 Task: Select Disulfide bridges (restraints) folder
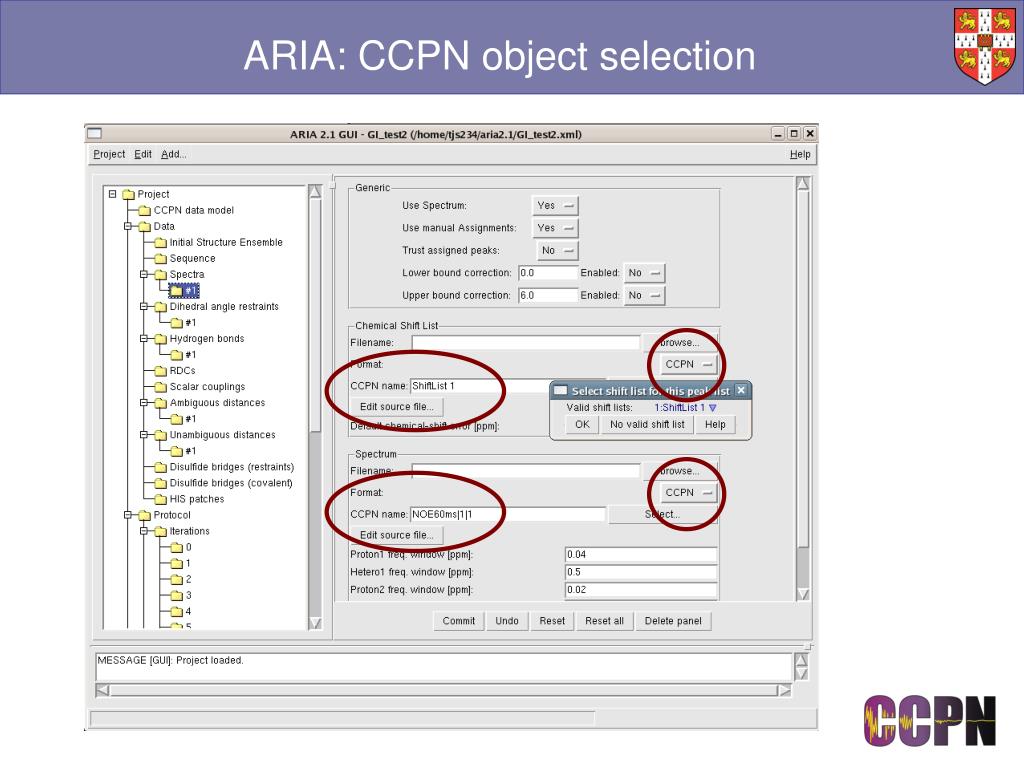click(225, 467)
